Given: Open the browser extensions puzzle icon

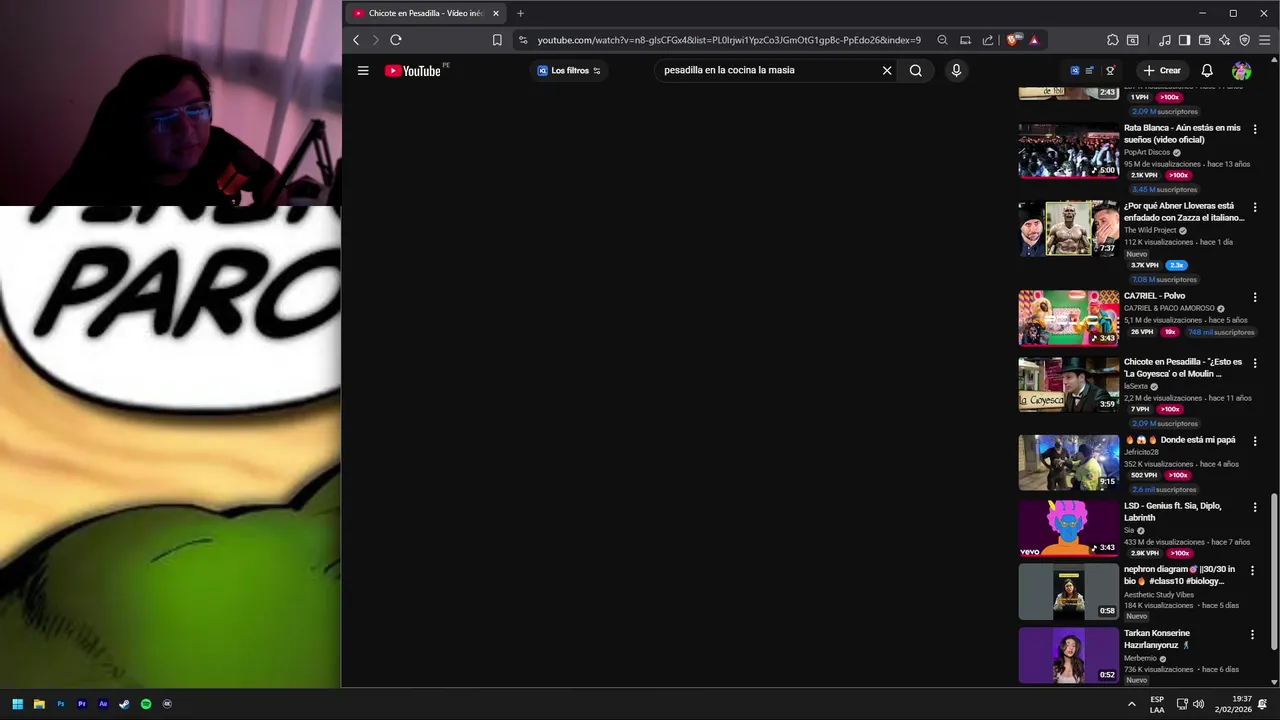Looking at the screenshot, I should 1113,40.
